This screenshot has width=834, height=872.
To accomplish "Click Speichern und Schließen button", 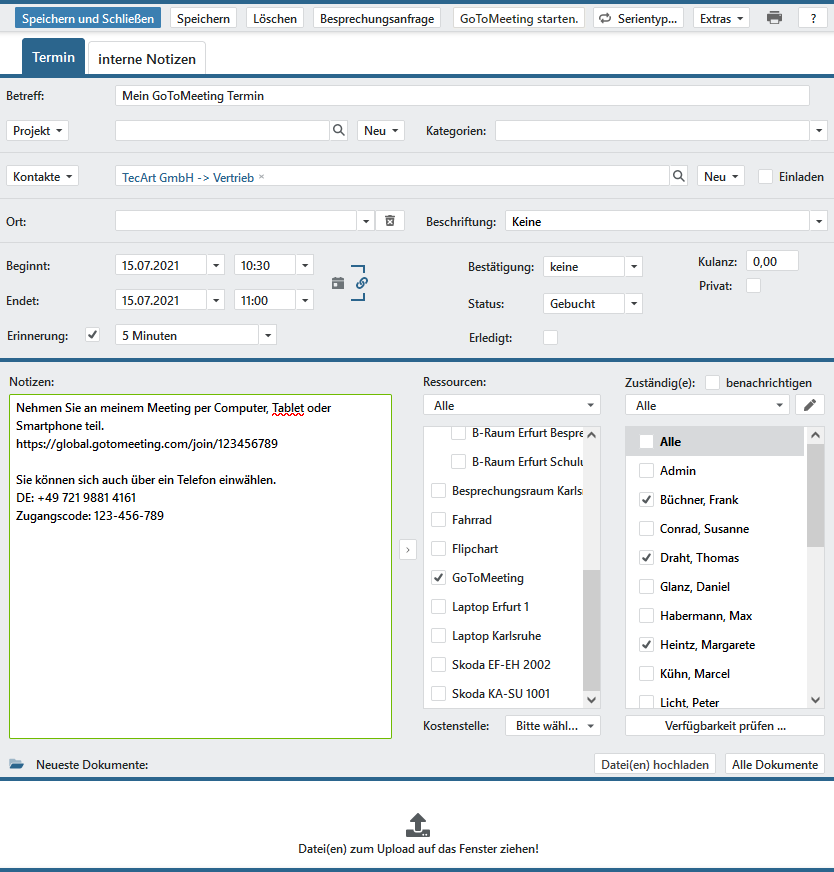I will (x=88, y=18).
